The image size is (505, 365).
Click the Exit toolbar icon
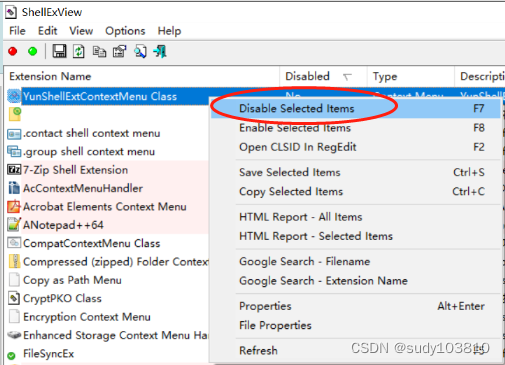click(160, 52)
